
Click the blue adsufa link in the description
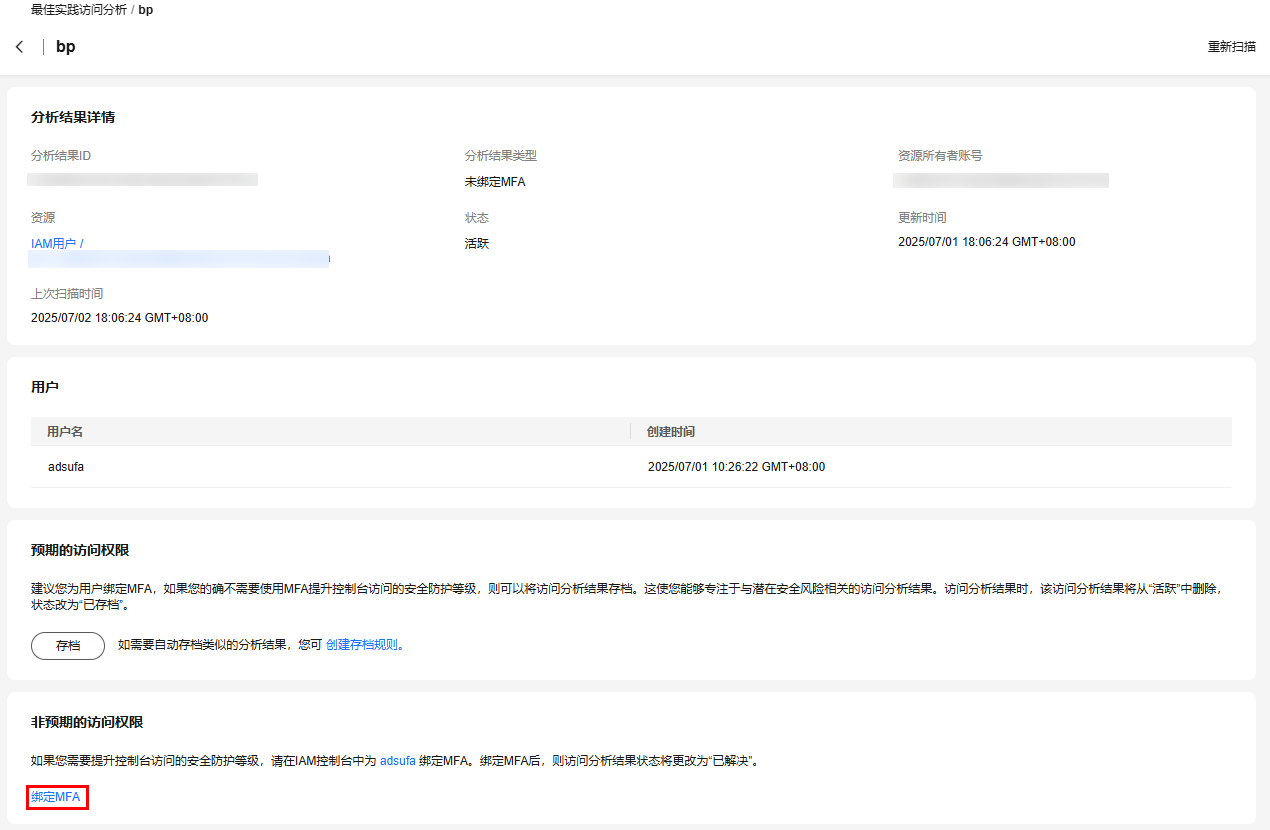click(397, 761)
